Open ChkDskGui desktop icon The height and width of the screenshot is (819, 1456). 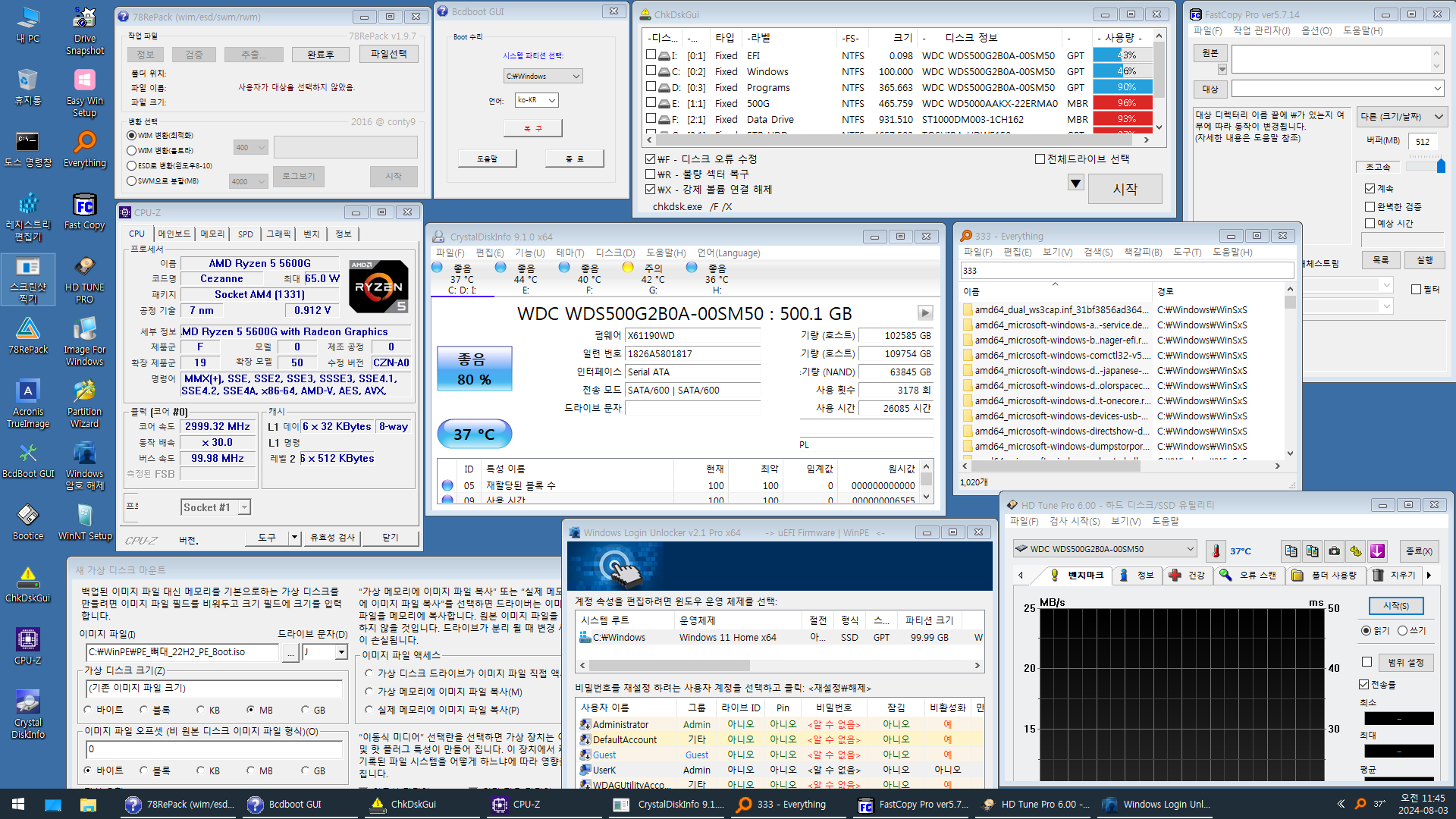click(28, 584)
